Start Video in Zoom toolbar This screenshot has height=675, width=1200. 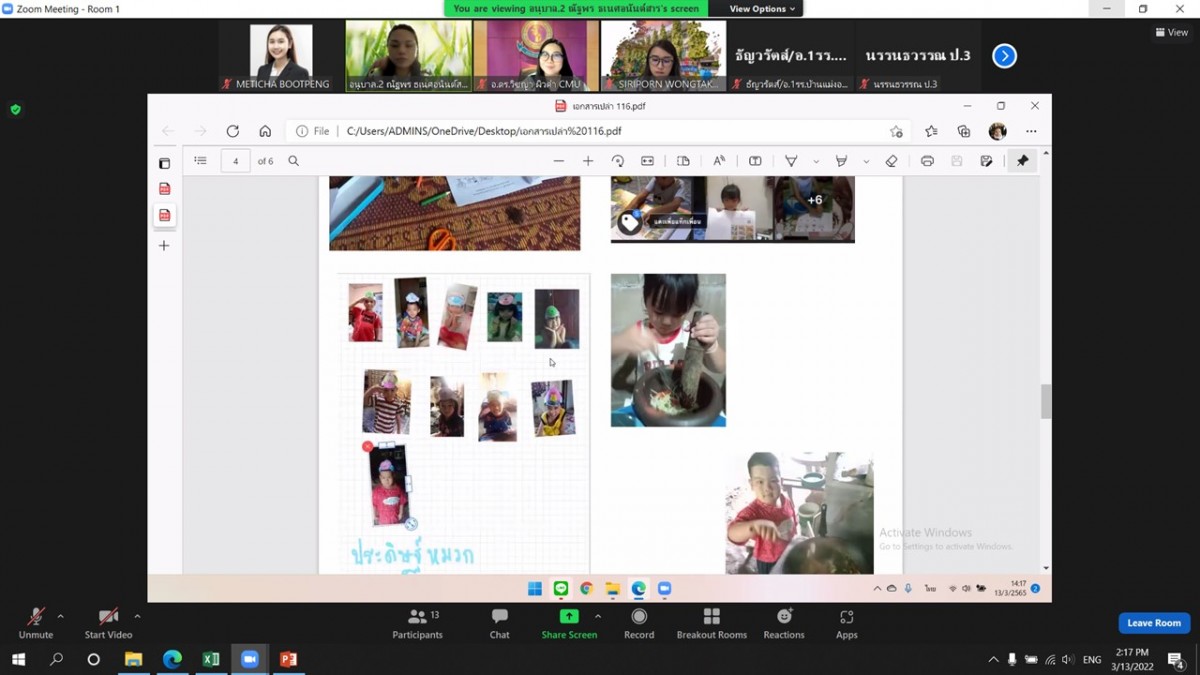(108, 622)
